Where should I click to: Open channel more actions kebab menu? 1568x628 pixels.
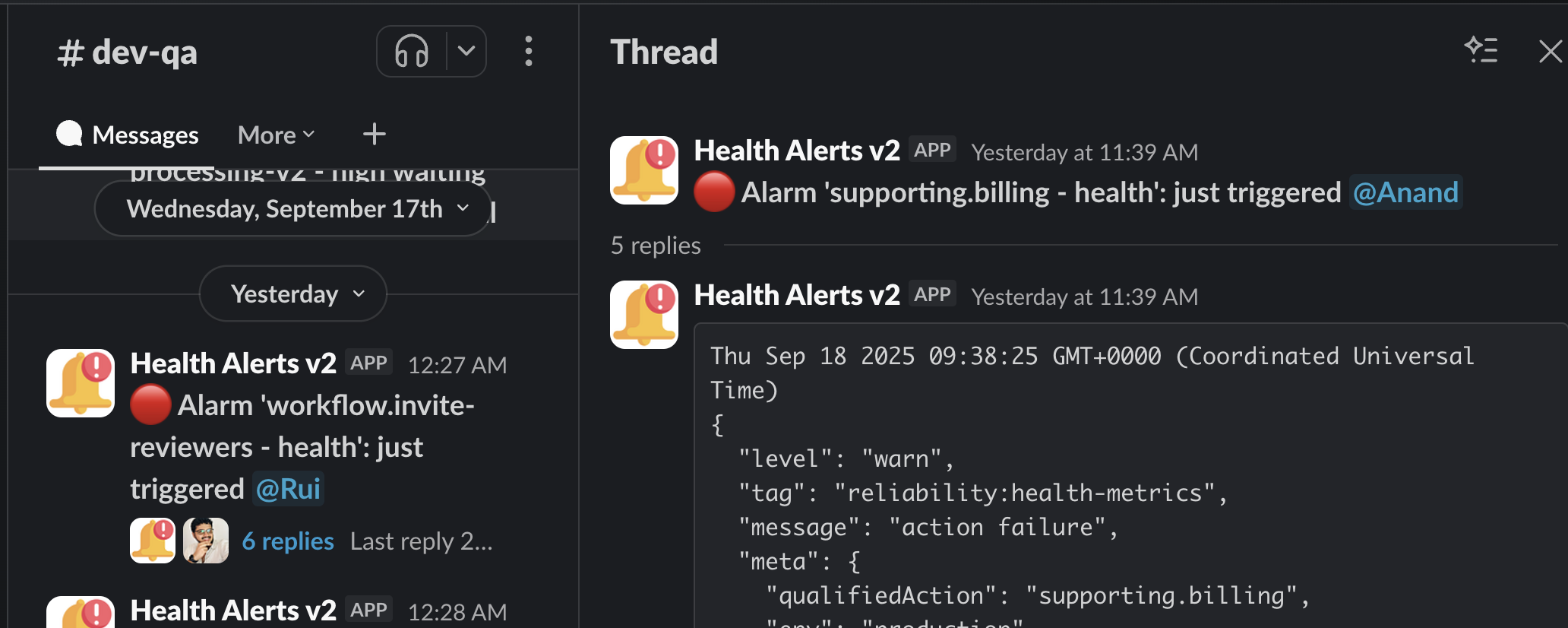pyautogui.click(x=529, y=52)
